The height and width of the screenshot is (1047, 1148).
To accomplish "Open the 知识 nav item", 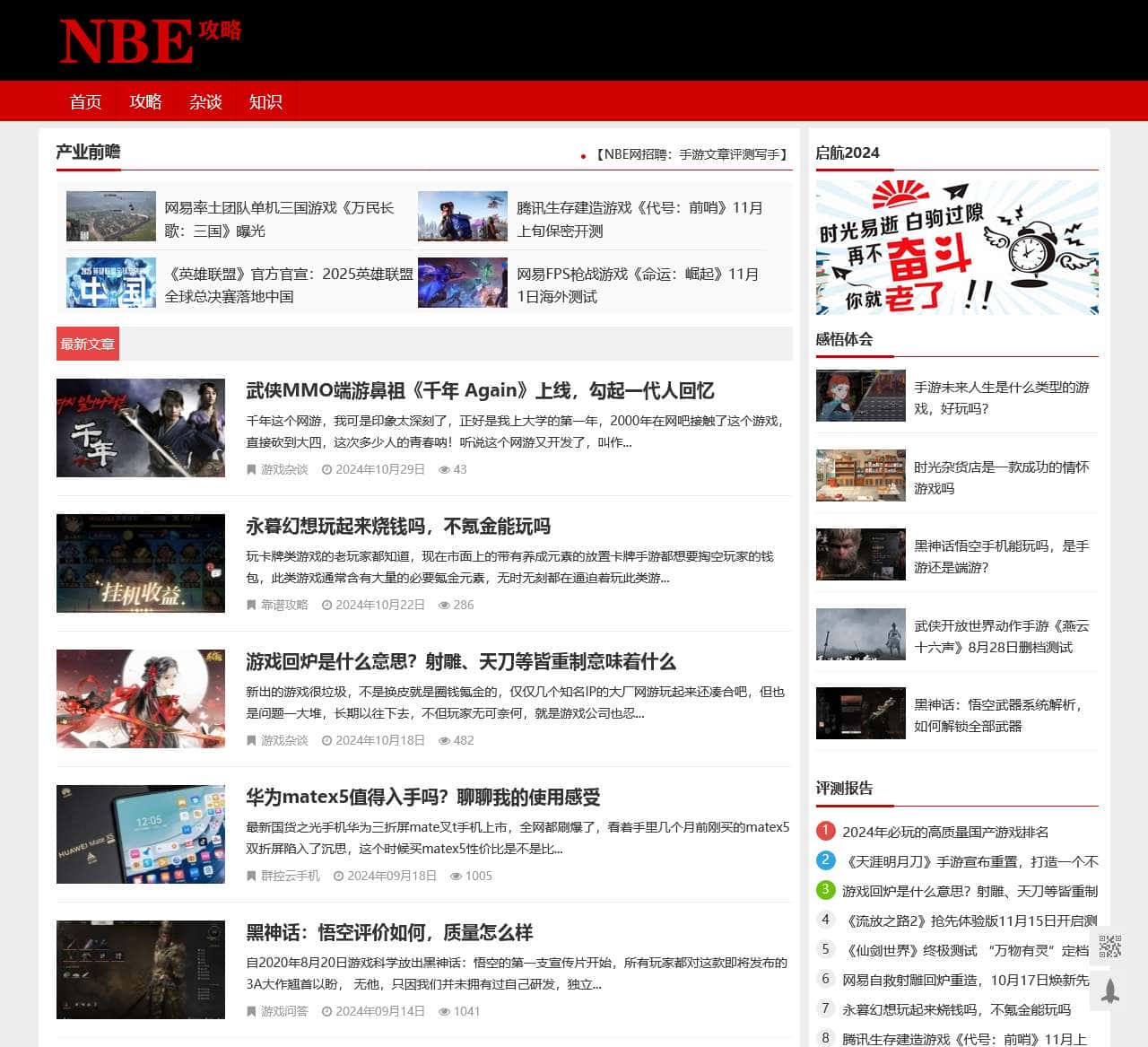I will click(265, 101).
